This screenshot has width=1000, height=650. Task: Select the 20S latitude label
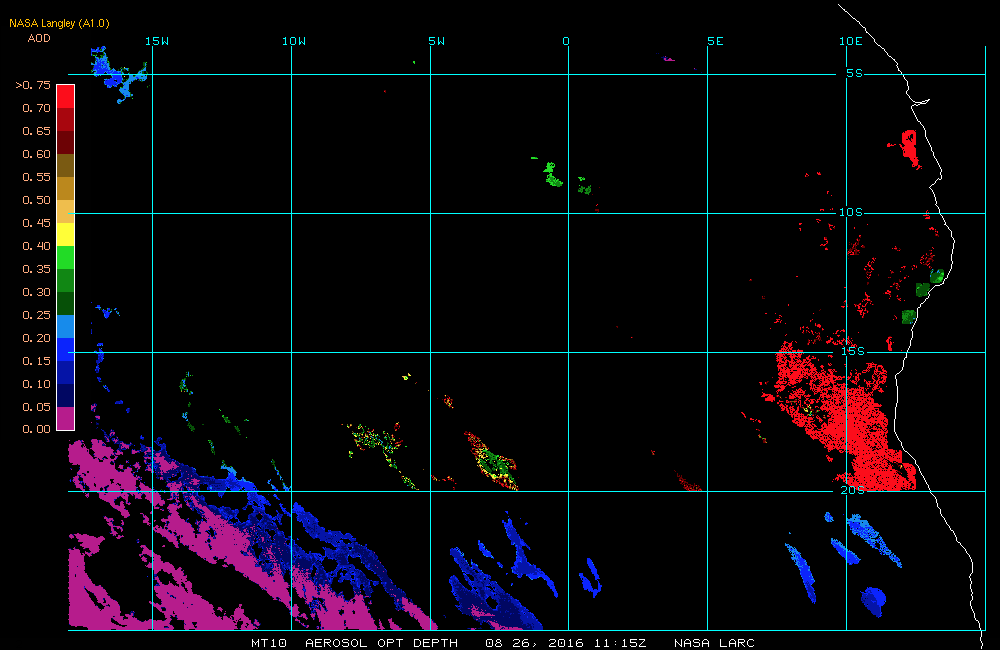click(x=853, y=490)
